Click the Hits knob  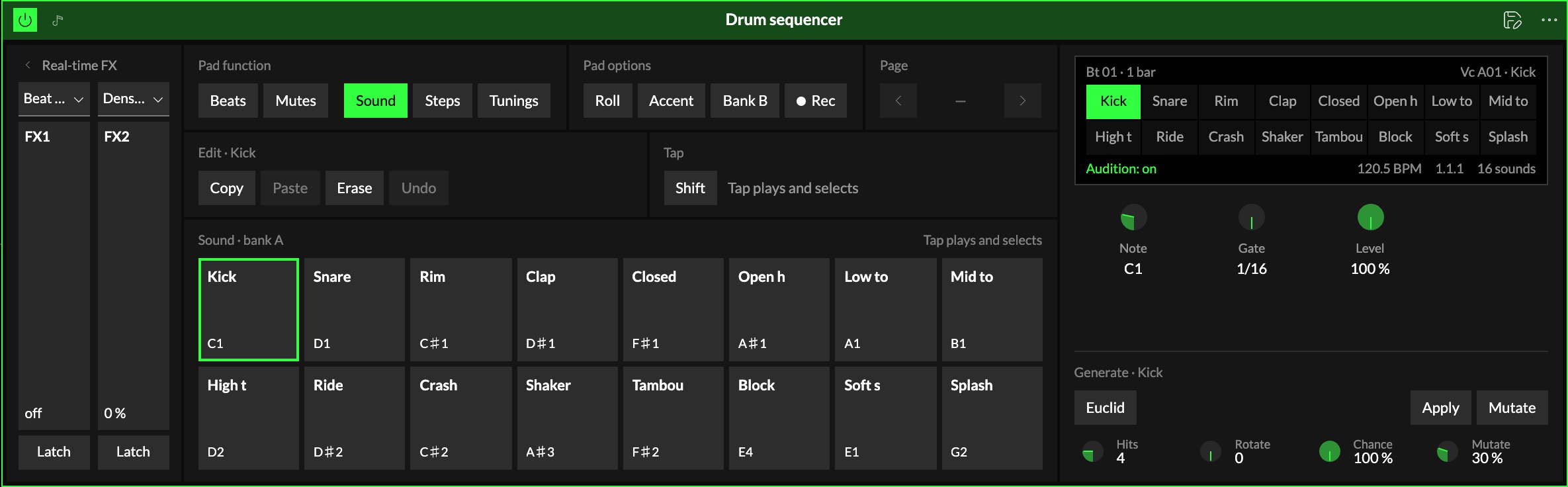pos(1092,451)
